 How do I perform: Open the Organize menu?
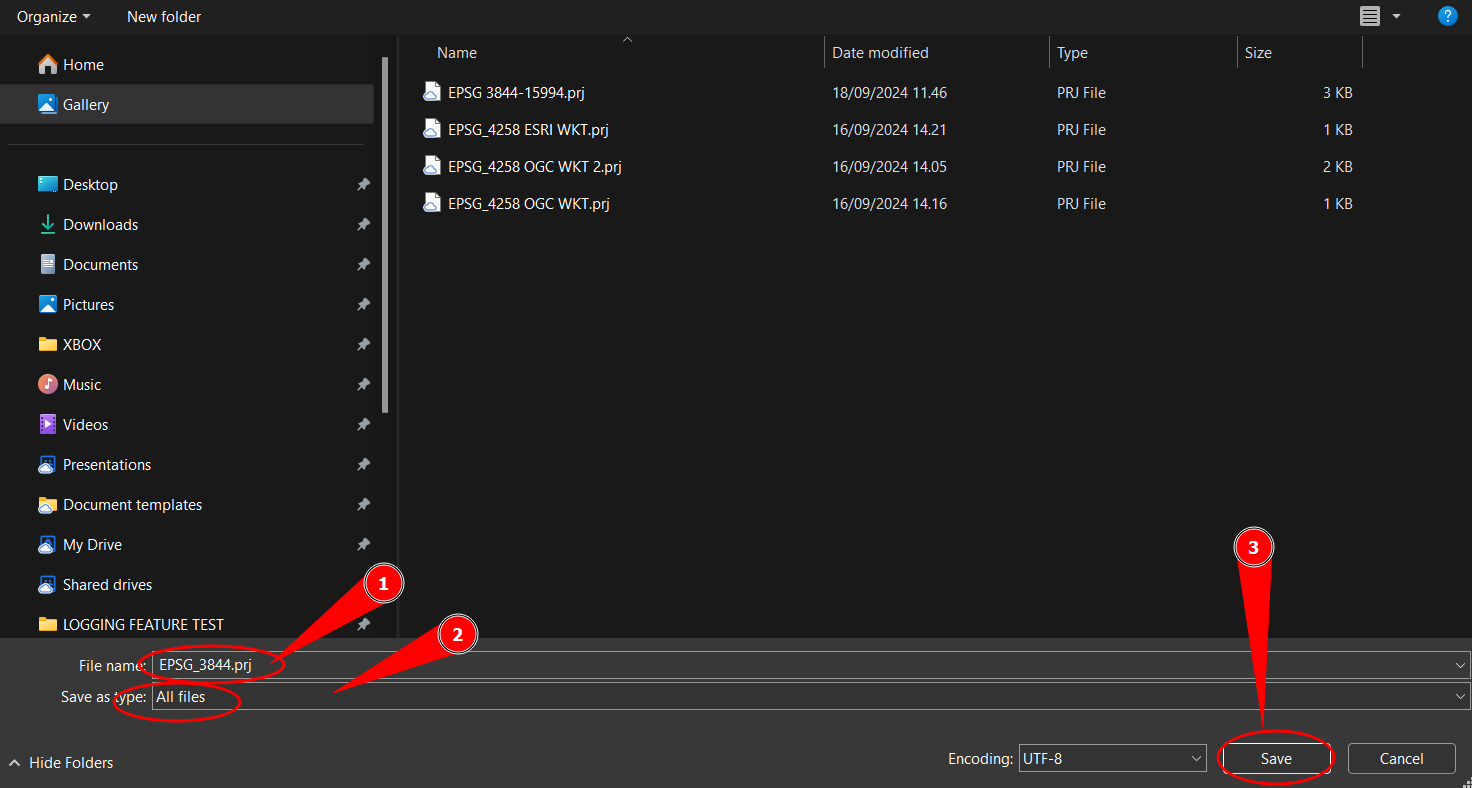pos(53,17)
